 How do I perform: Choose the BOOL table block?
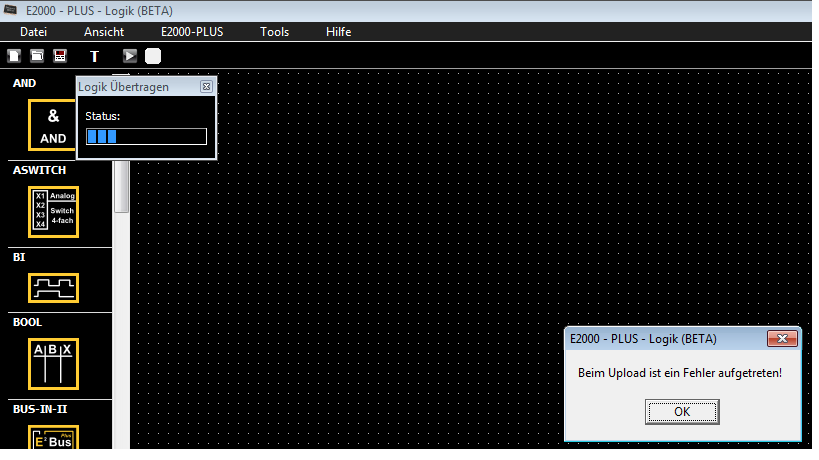[x=53, y=364]
